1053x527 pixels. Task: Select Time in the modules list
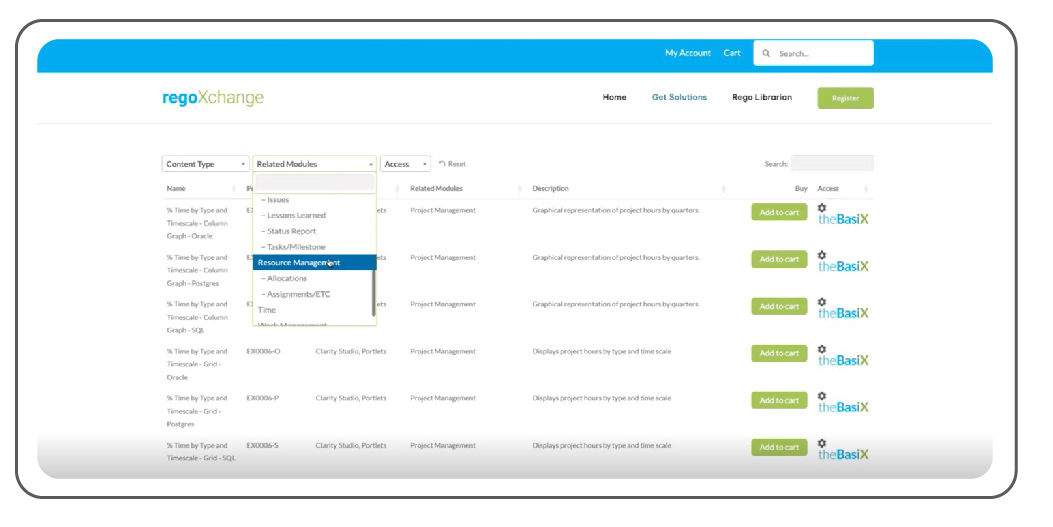(312, 309)
